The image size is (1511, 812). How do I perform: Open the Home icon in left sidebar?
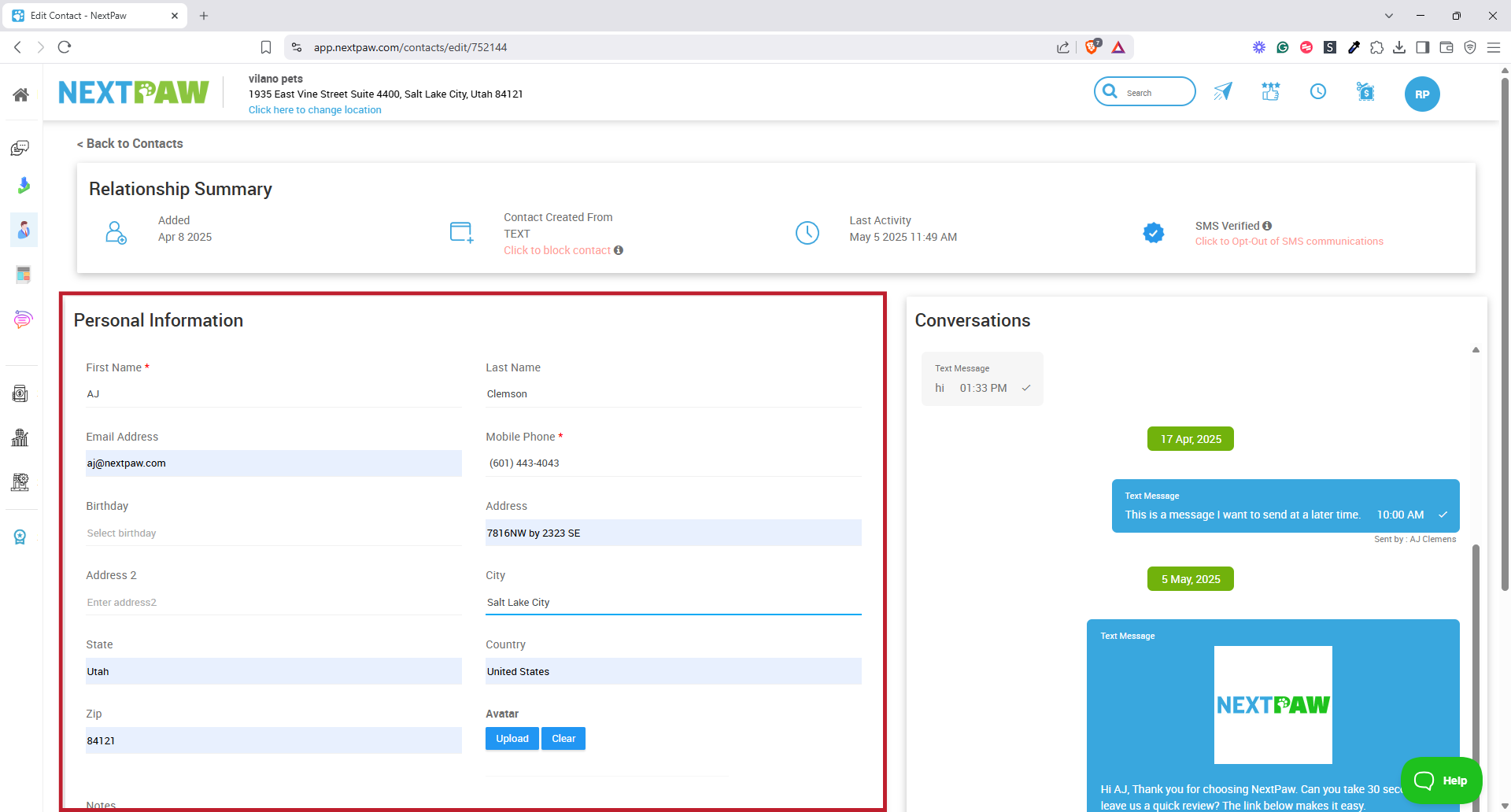21,94
